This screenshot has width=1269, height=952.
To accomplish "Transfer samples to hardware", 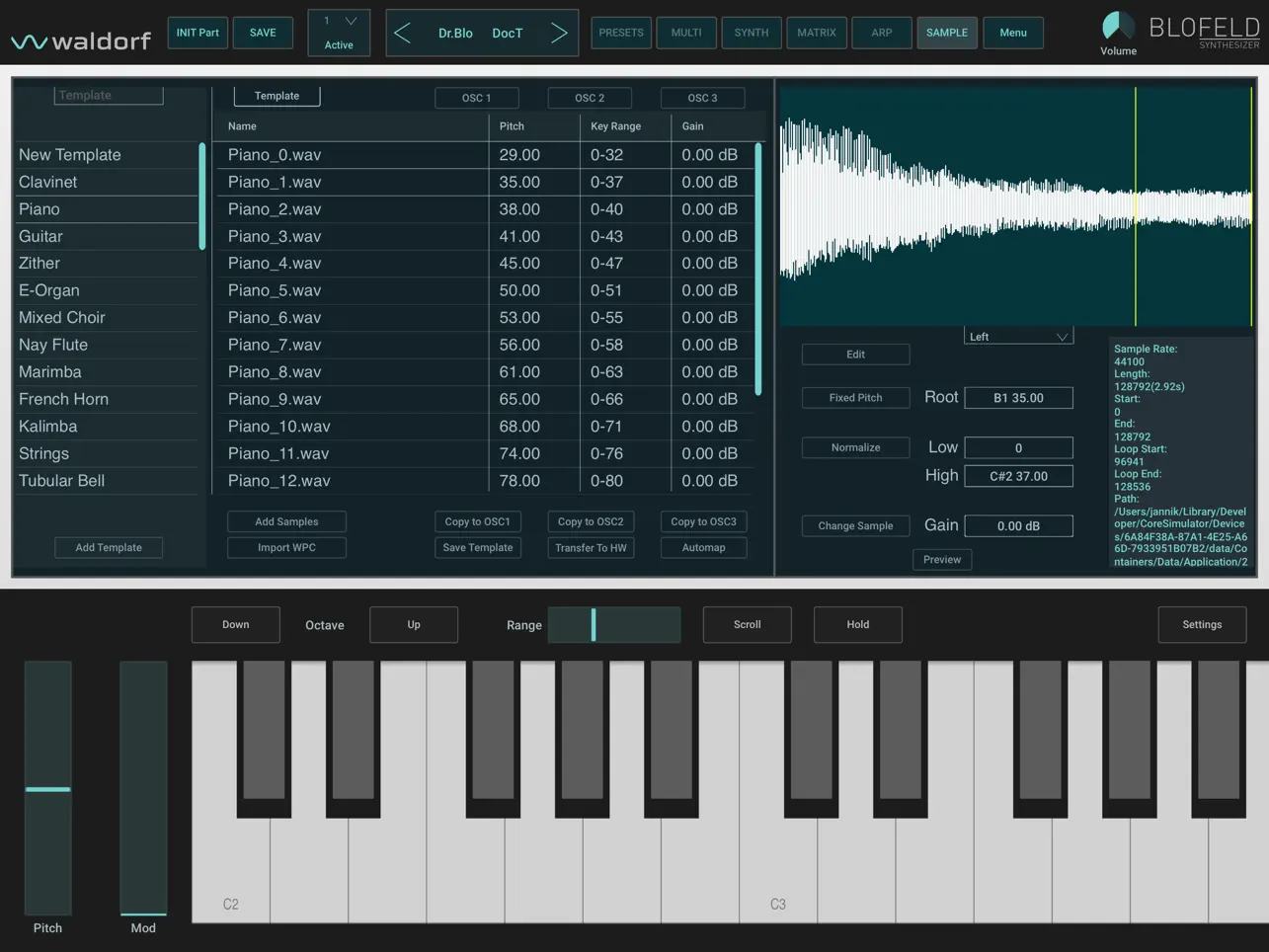I will coord(590,547).
